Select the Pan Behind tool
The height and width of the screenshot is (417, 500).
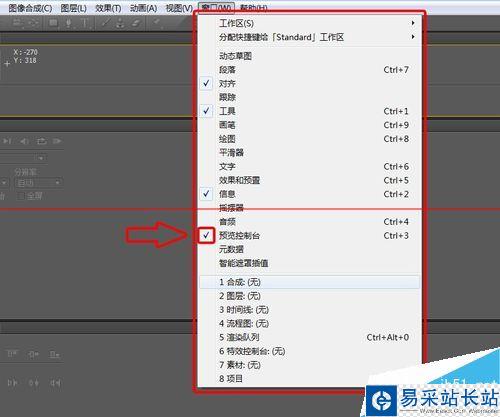coord(33,23)
